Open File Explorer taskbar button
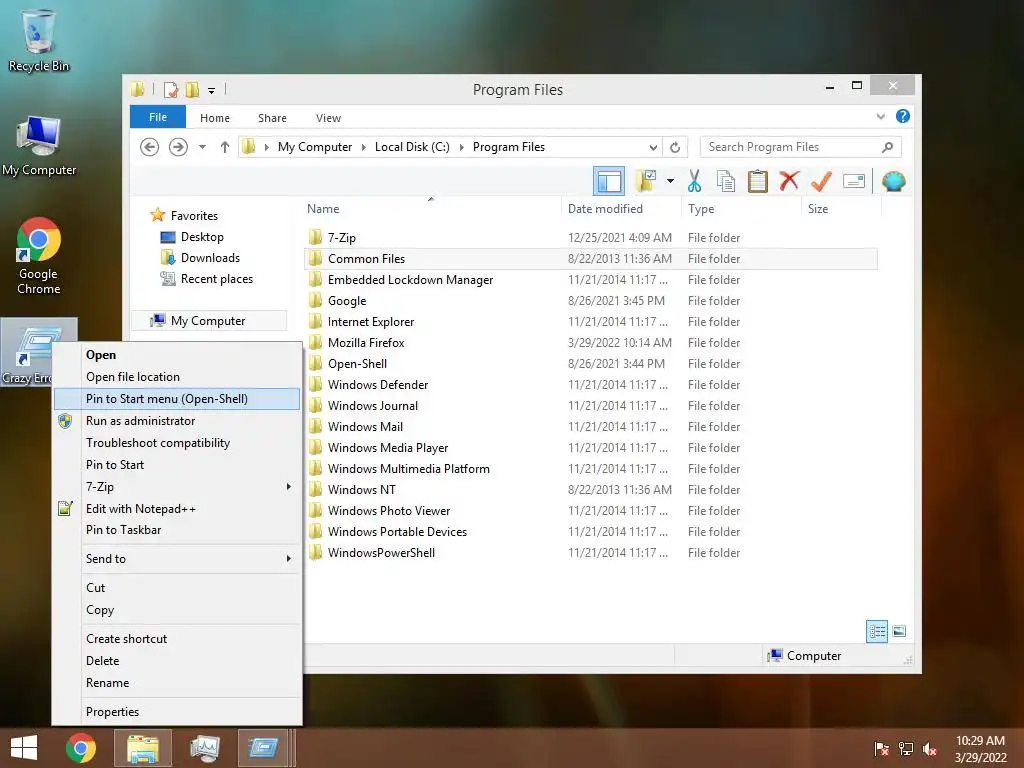 click(142, 748)
